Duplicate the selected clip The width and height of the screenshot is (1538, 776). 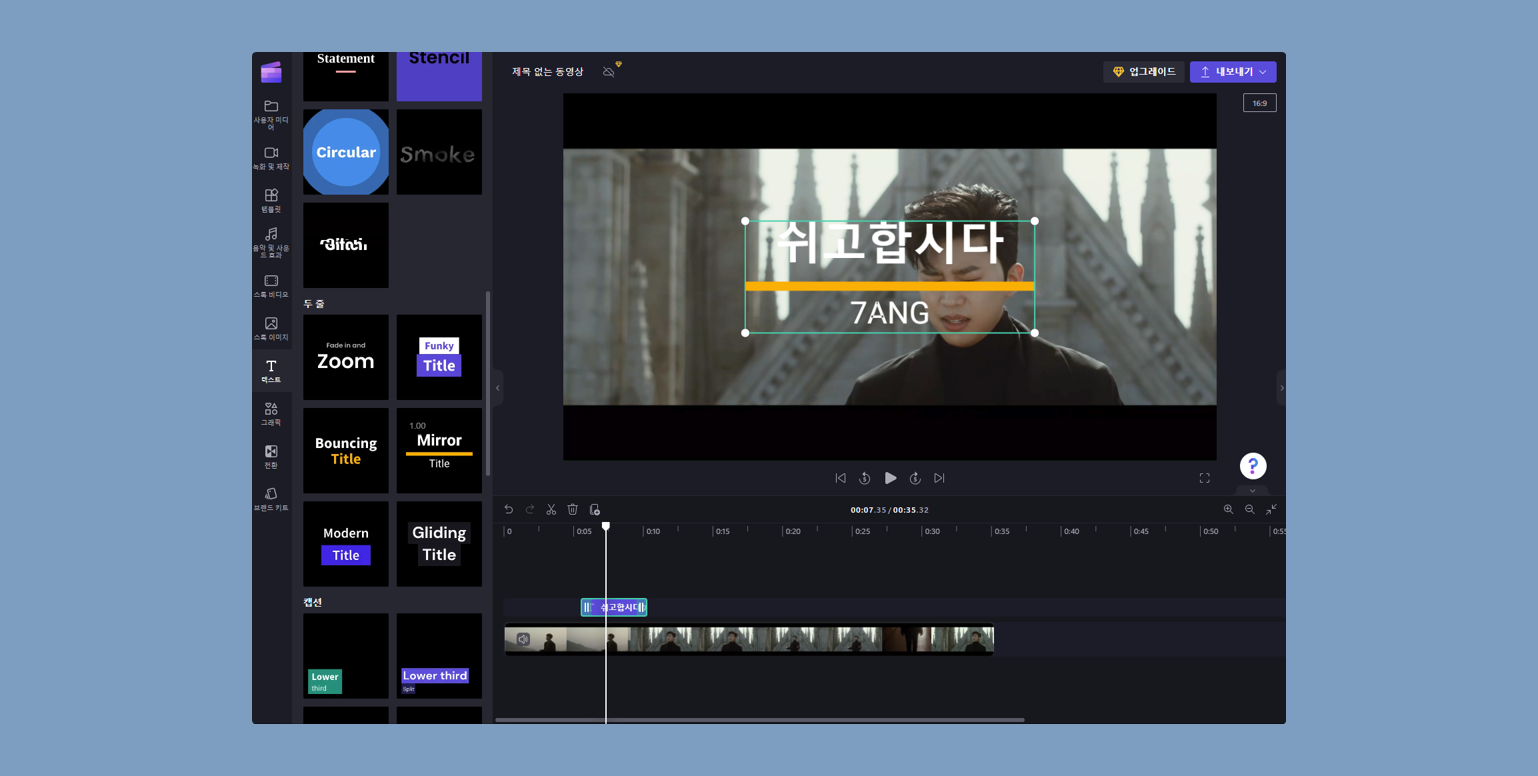595,509
